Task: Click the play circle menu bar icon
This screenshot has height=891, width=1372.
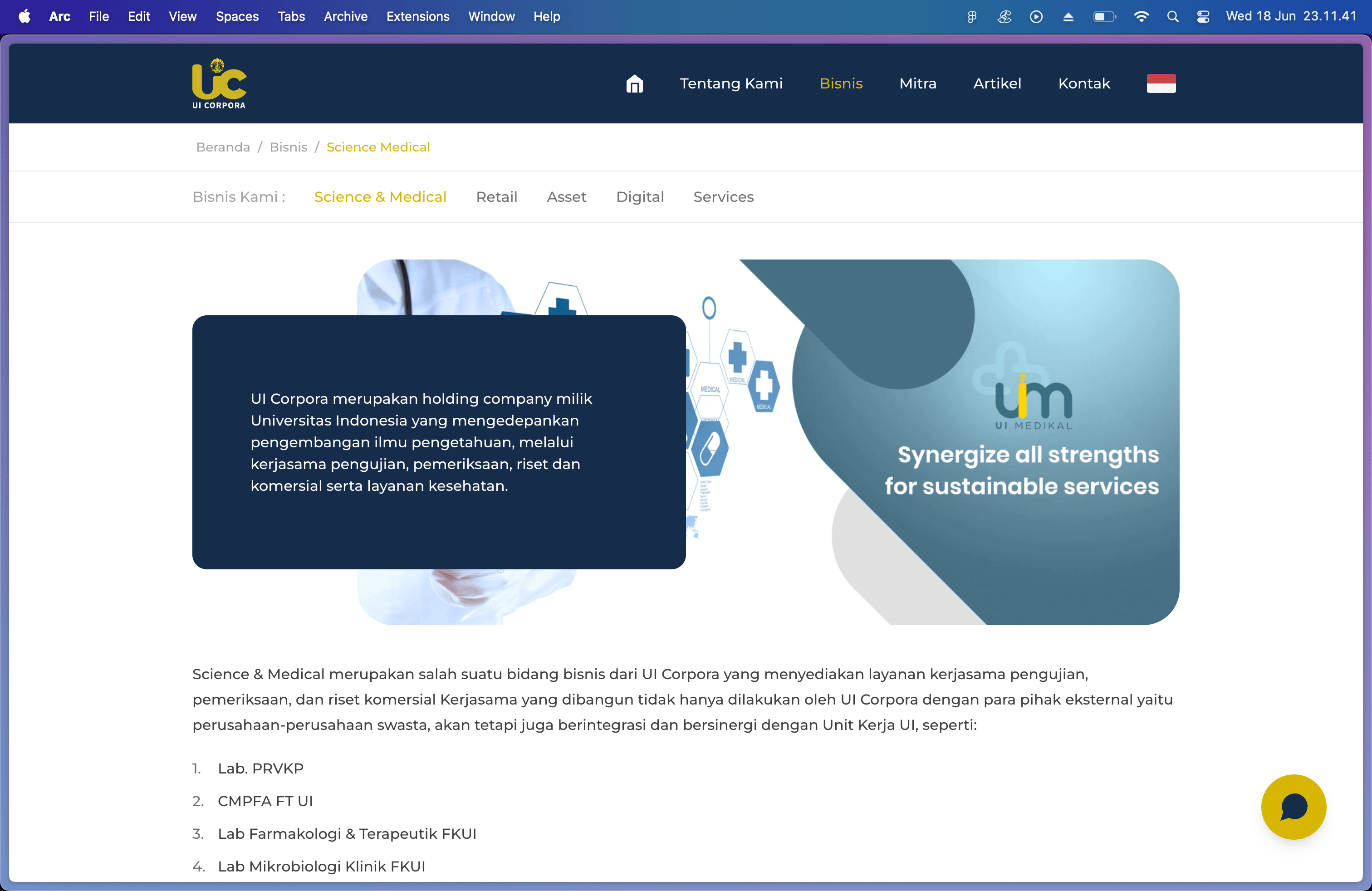Action: pos(1036,17)
